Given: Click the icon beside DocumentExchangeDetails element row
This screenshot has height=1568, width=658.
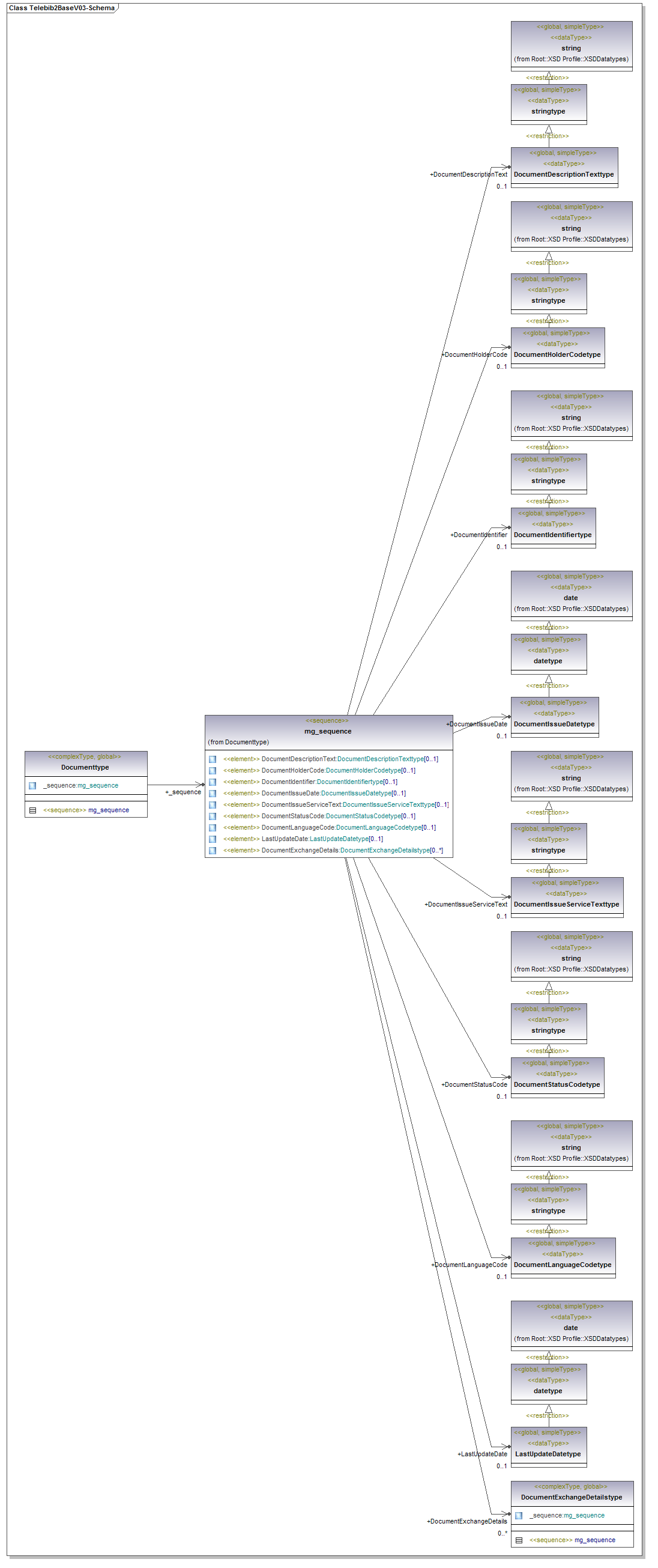Looking at the screenshot, I should pos(213,850).
